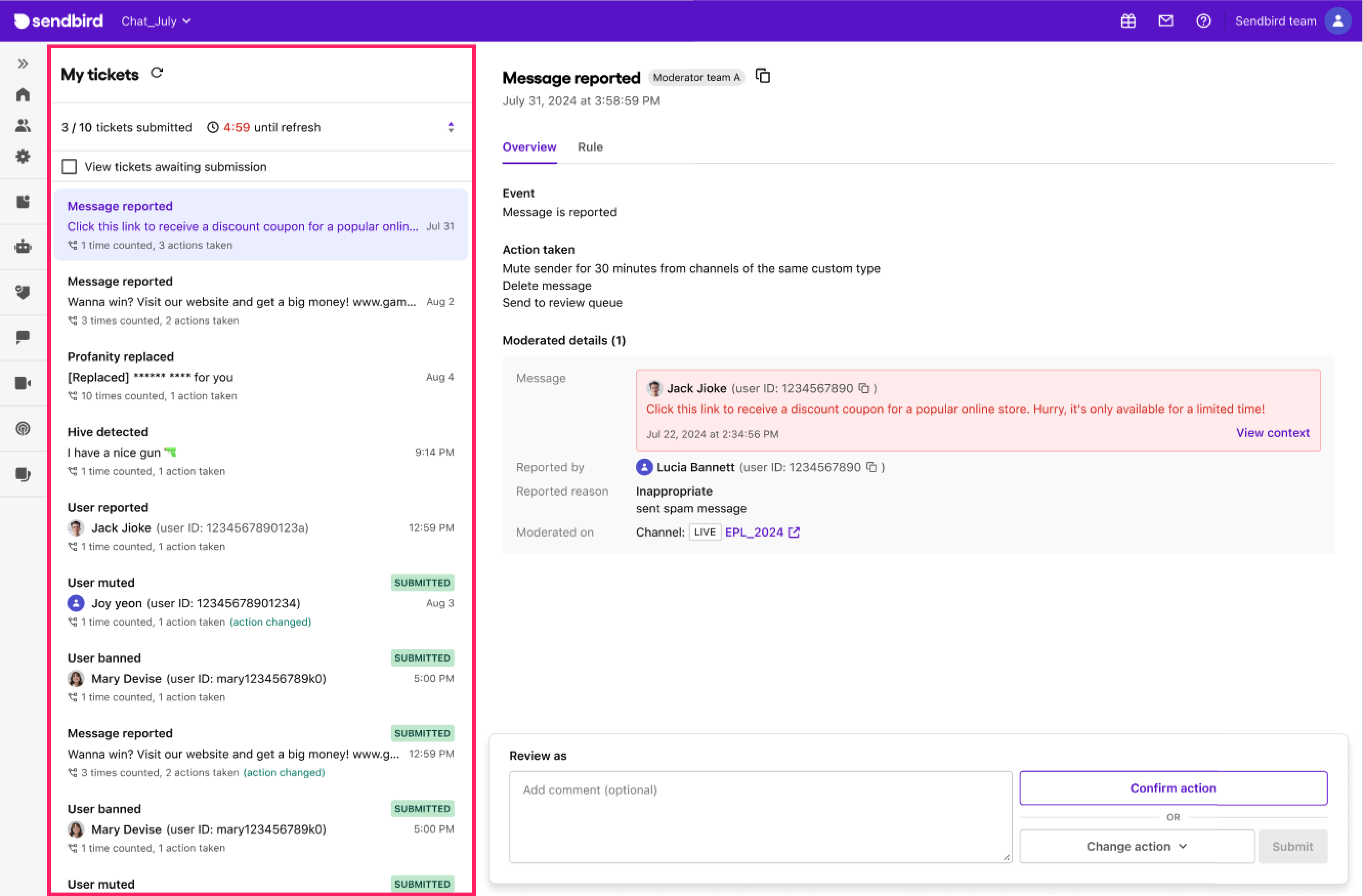
Task: Open the EPL_2024 channel link
Action: click(754, 532)
